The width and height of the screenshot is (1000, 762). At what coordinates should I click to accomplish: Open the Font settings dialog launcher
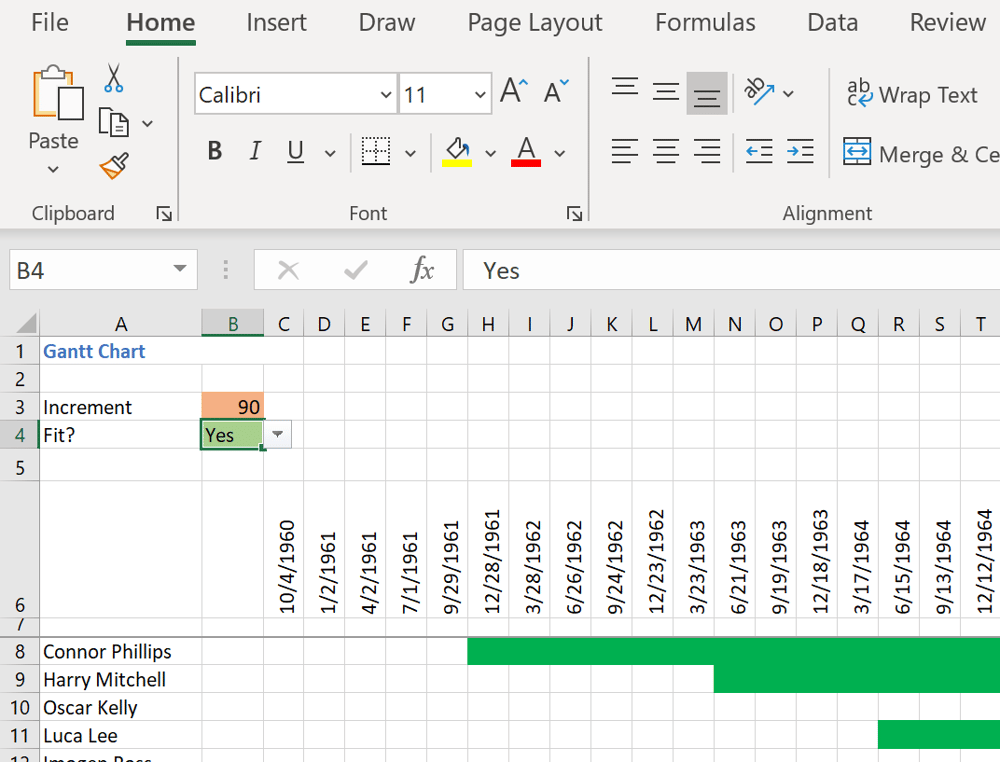click(x=574, y=213)
